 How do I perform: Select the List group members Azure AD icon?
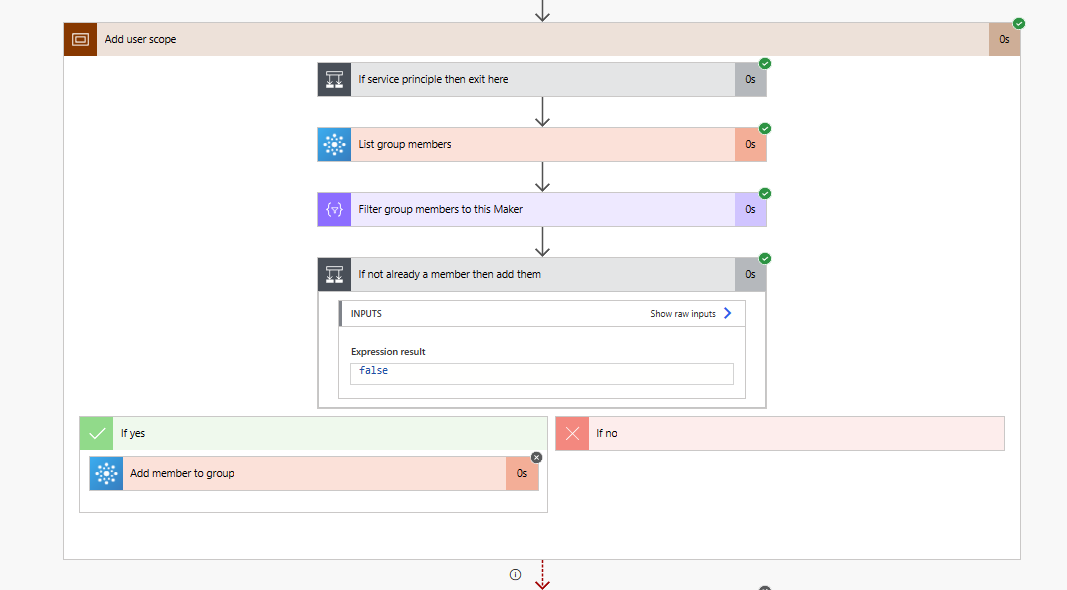click(x=333, y=144)
